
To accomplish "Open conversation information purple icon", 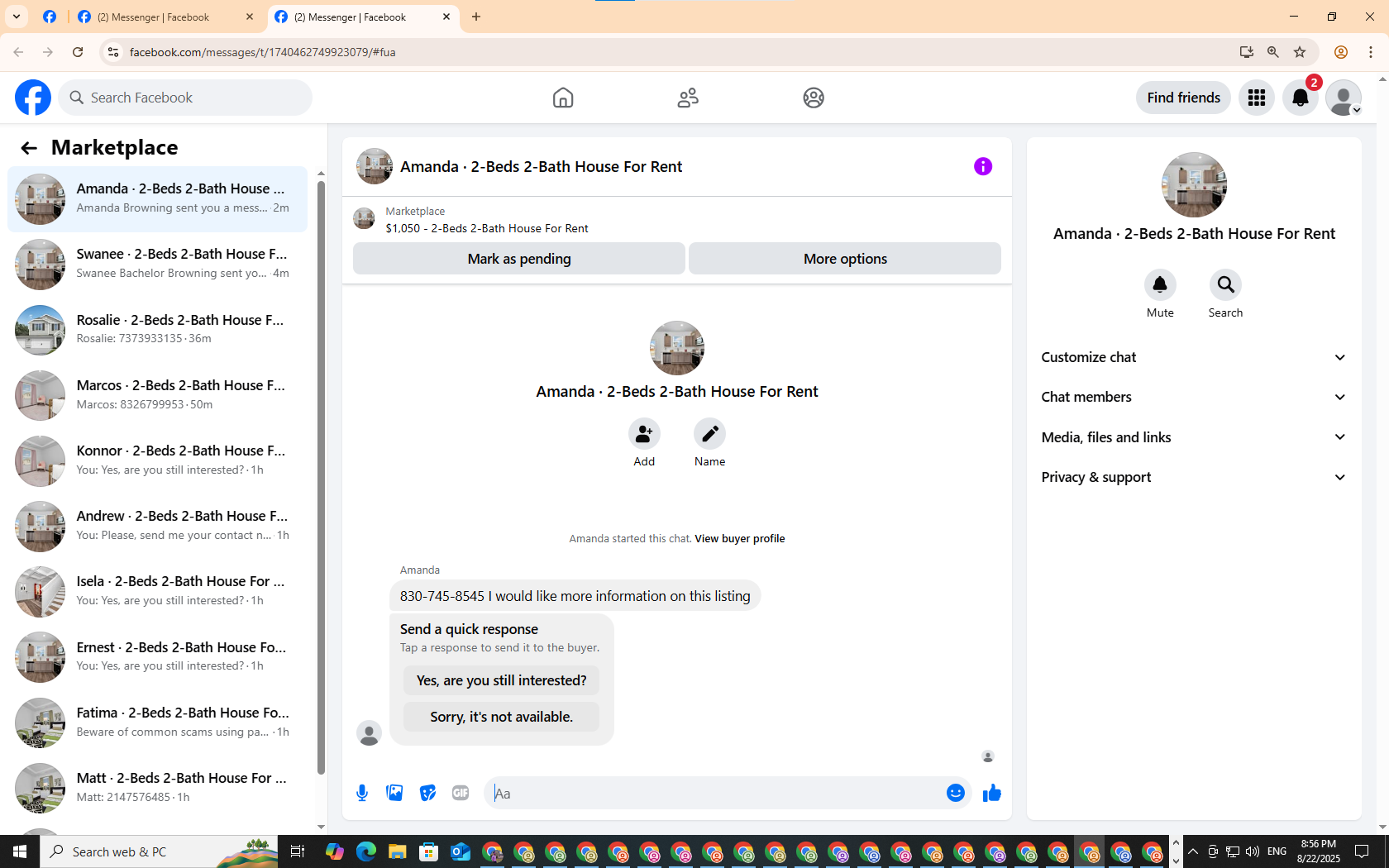I will coord(983,166).
